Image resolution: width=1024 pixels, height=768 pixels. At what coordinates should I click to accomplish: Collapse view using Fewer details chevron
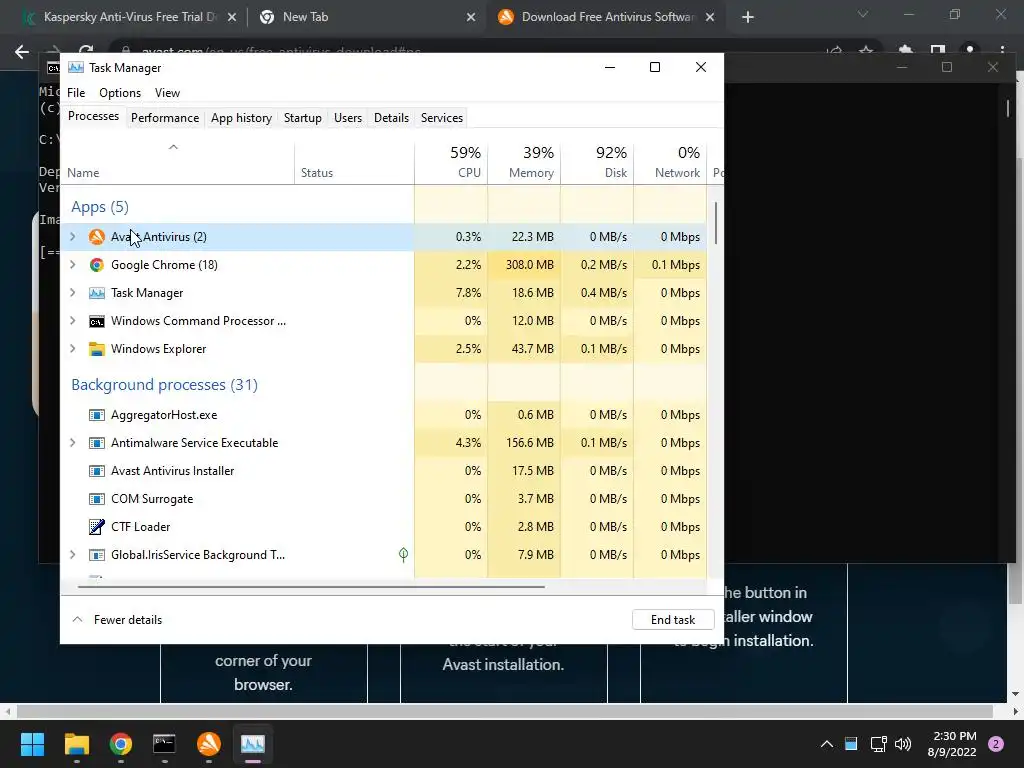pos(77,620)
